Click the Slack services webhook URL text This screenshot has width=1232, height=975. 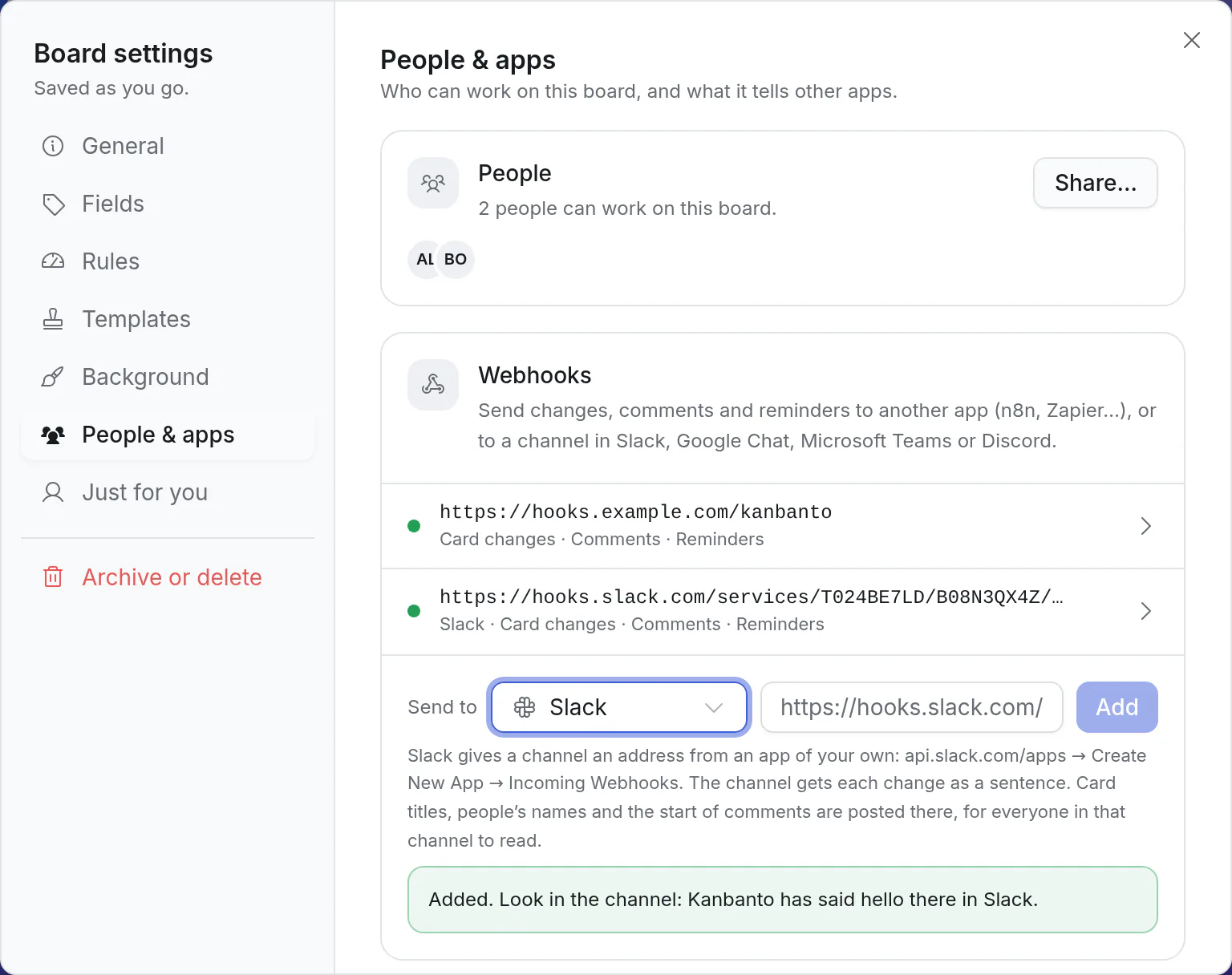pos(752,597)
